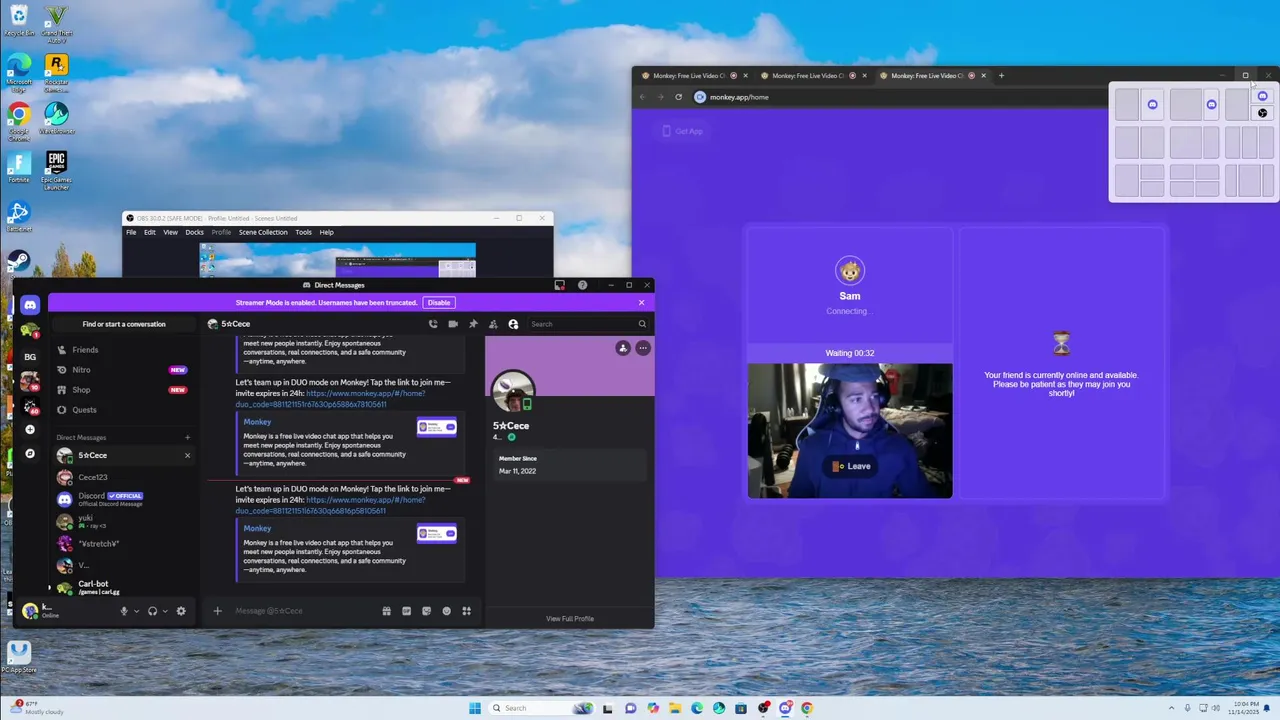Viewport: 1280px width, 720px height.
Task: Expand headphone output options arrow
Action: click(164, 611)
